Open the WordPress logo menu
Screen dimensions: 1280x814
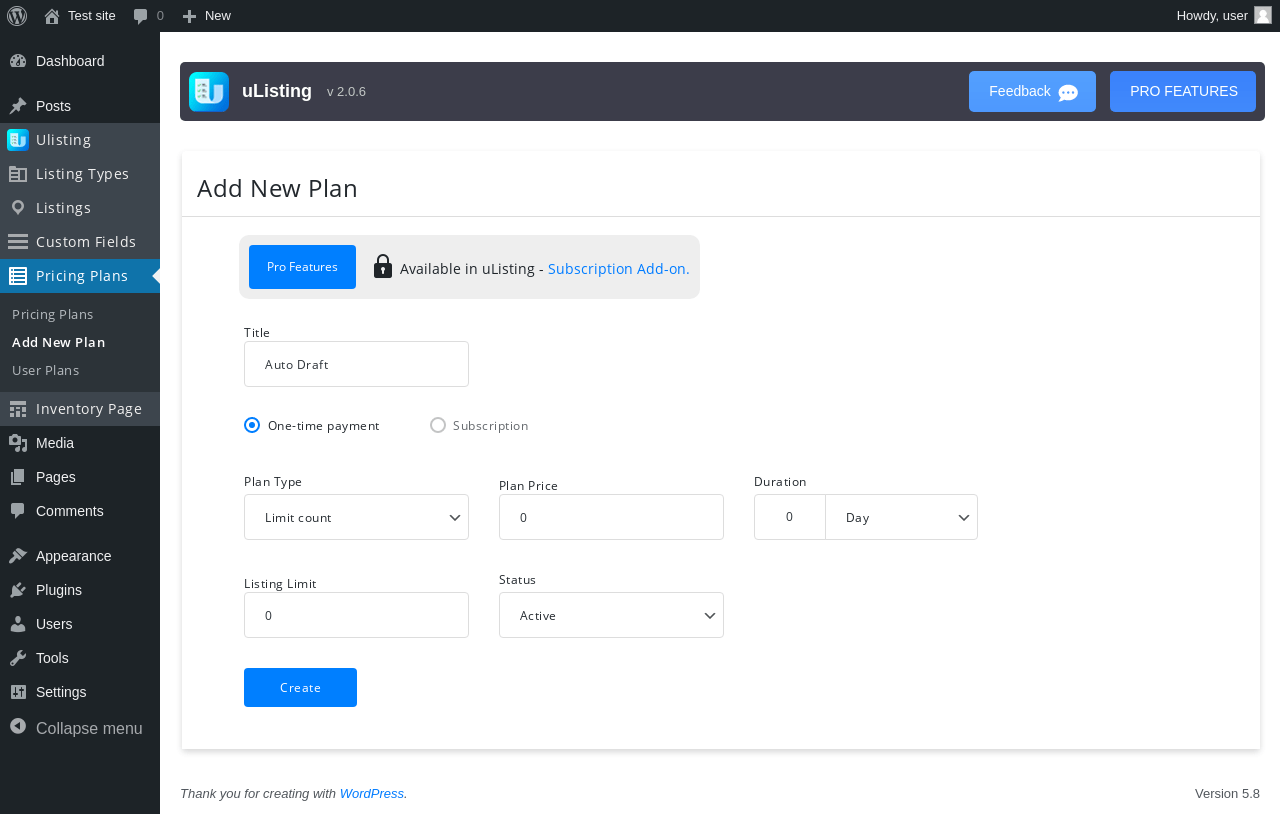[17, 16]
